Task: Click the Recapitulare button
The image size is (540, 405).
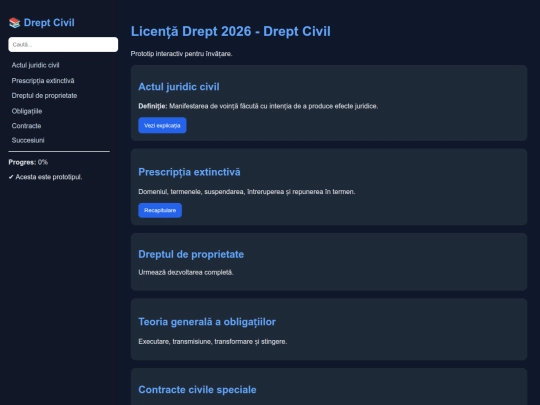Action: 160,210
